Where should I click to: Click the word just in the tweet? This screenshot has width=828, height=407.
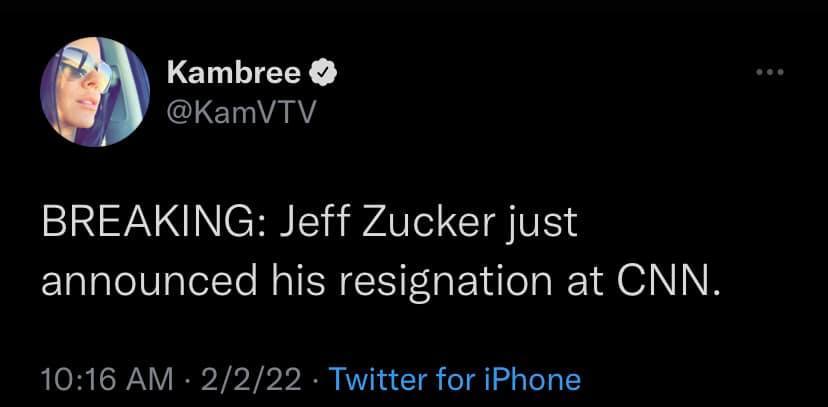tap(550, 222)
